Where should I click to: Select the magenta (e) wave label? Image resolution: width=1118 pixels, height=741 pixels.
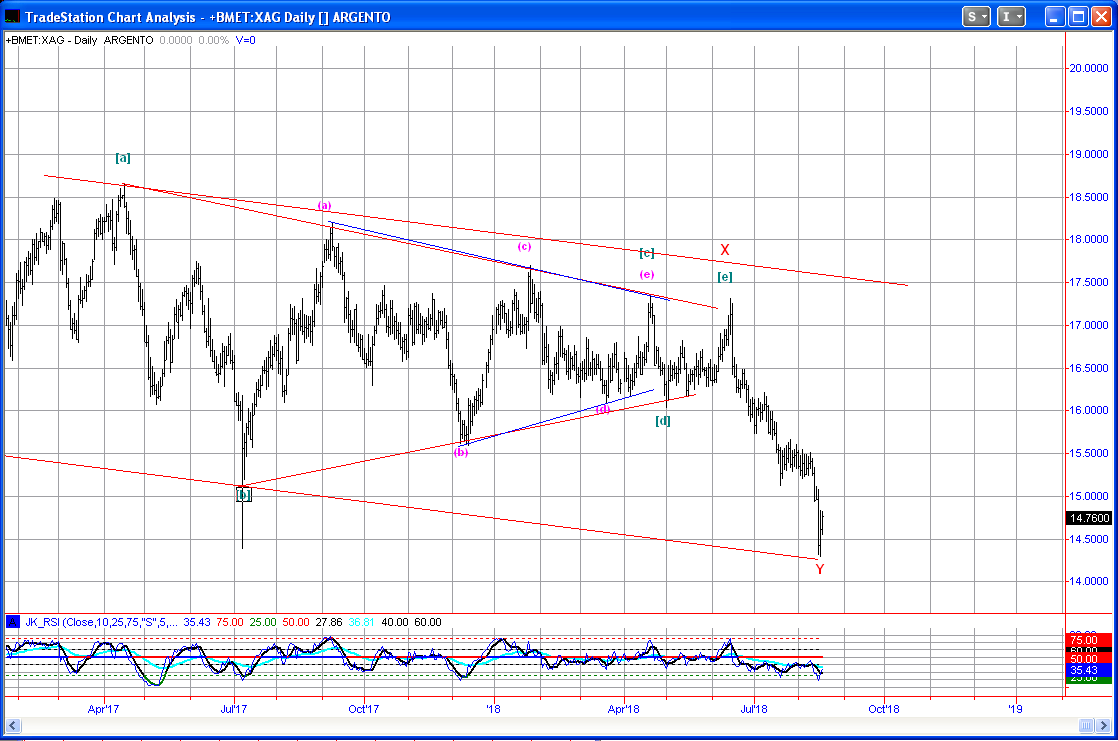tap(647, 275)
